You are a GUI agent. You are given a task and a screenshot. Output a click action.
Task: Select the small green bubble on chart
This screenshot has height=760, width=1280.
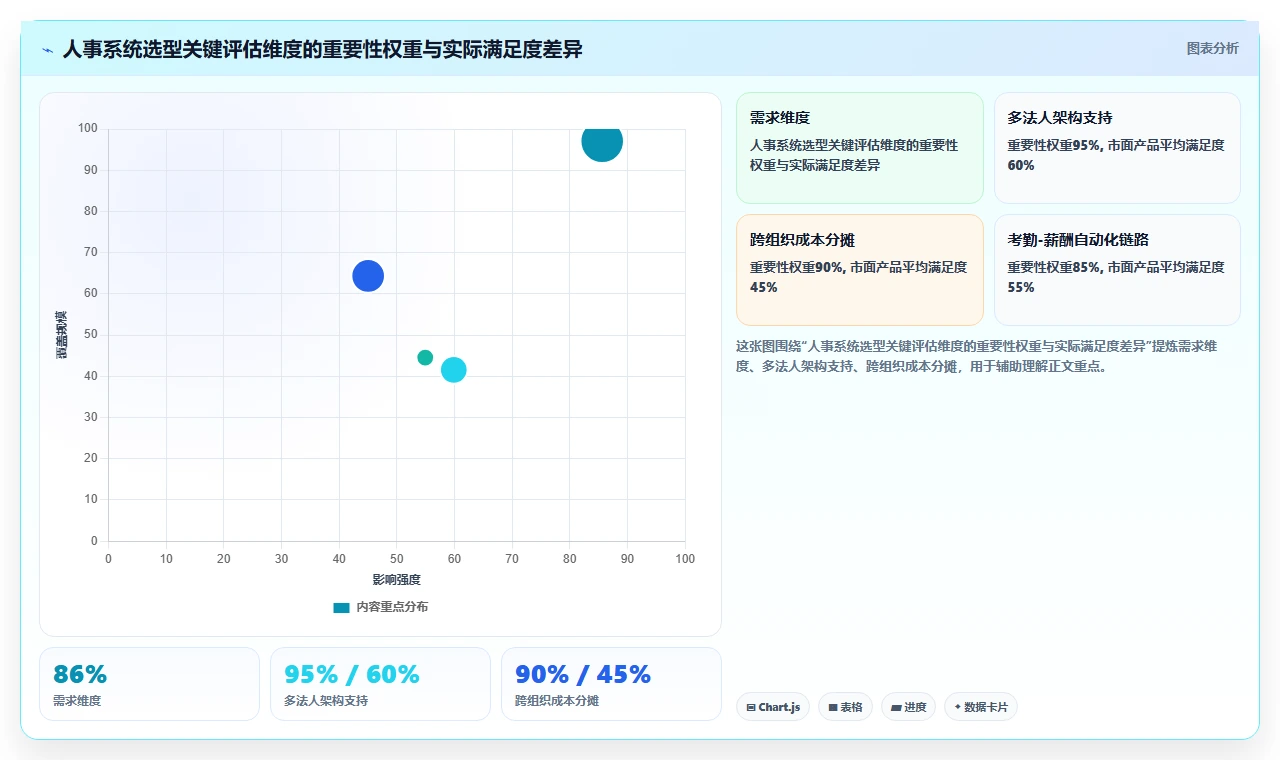(x=425, y=358)
